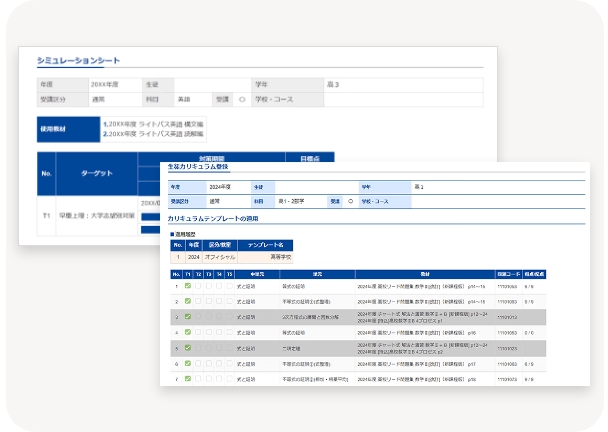Viewport: 608px width, 432px height.
Task: Enable the T3 checkbox in row 3
Action: point(208,317)
